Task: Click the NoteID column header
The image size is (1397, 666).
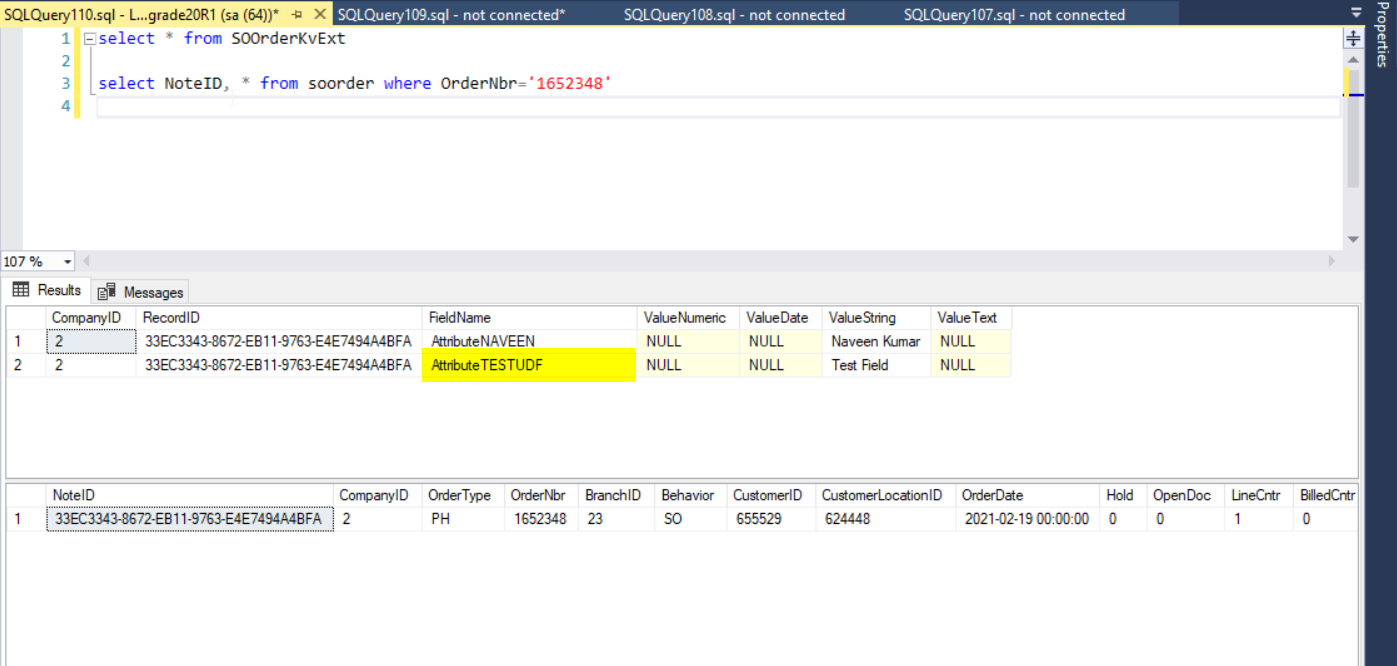Action: 190,495
